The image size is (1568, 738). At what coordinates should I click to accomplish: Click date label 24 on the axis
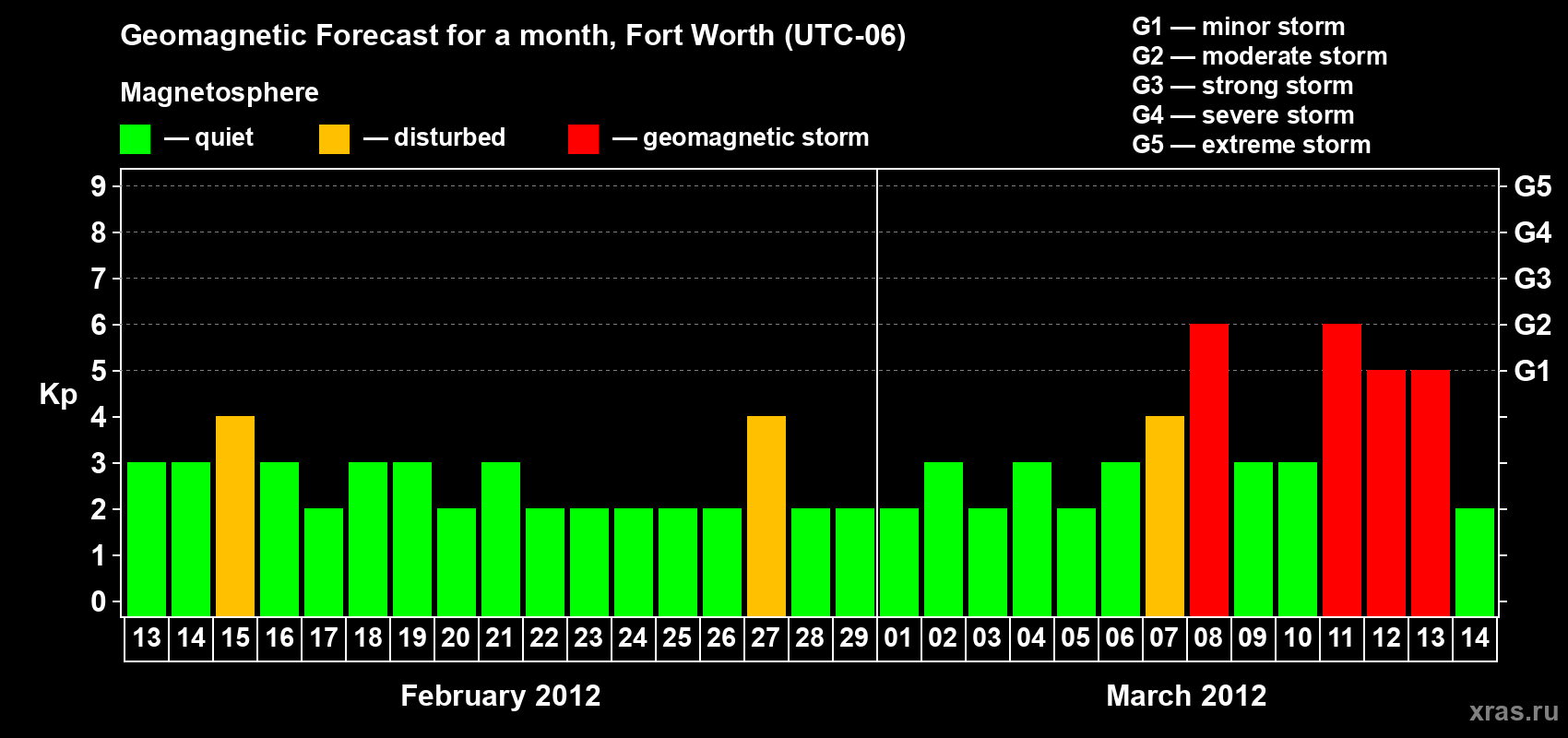point(633,637)
